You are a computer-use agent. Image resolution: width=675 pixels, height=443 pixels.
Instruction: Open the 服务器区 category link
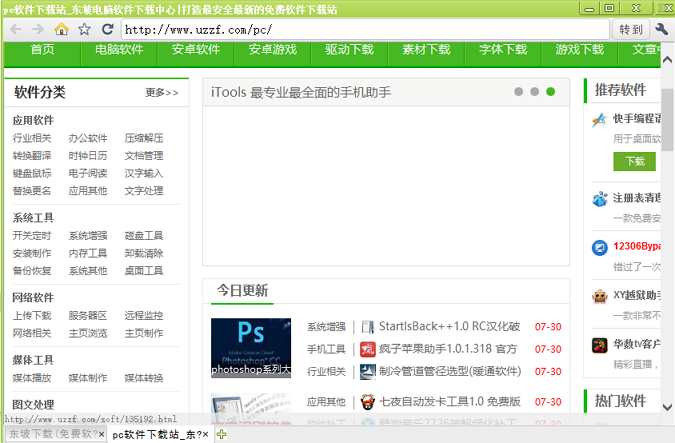[x=88, y=316]
